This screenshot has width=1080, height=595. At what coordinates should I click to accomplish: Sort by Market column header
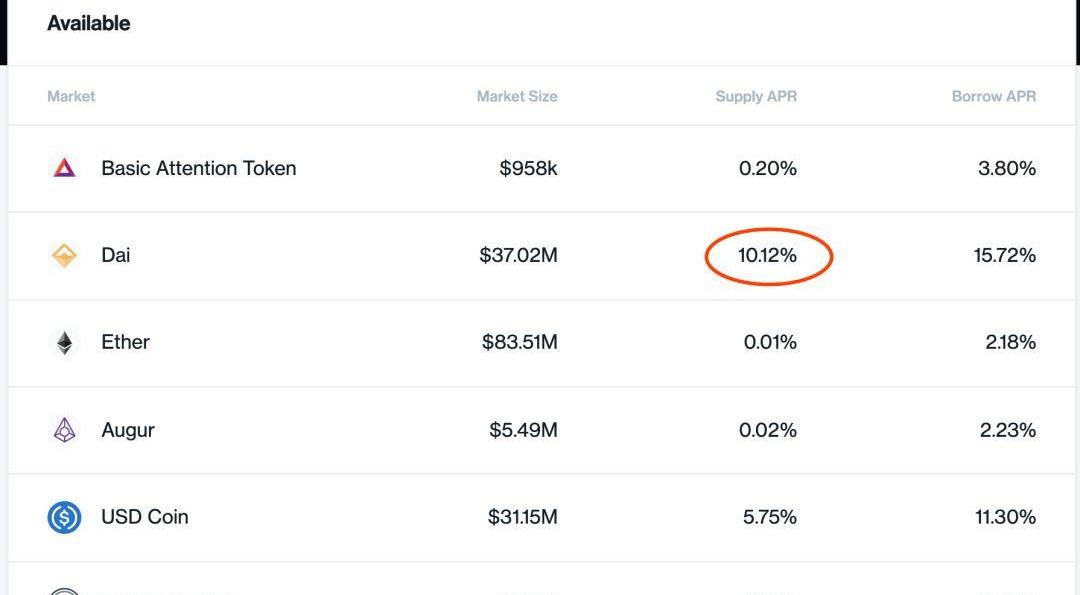[x=71, y=96]
